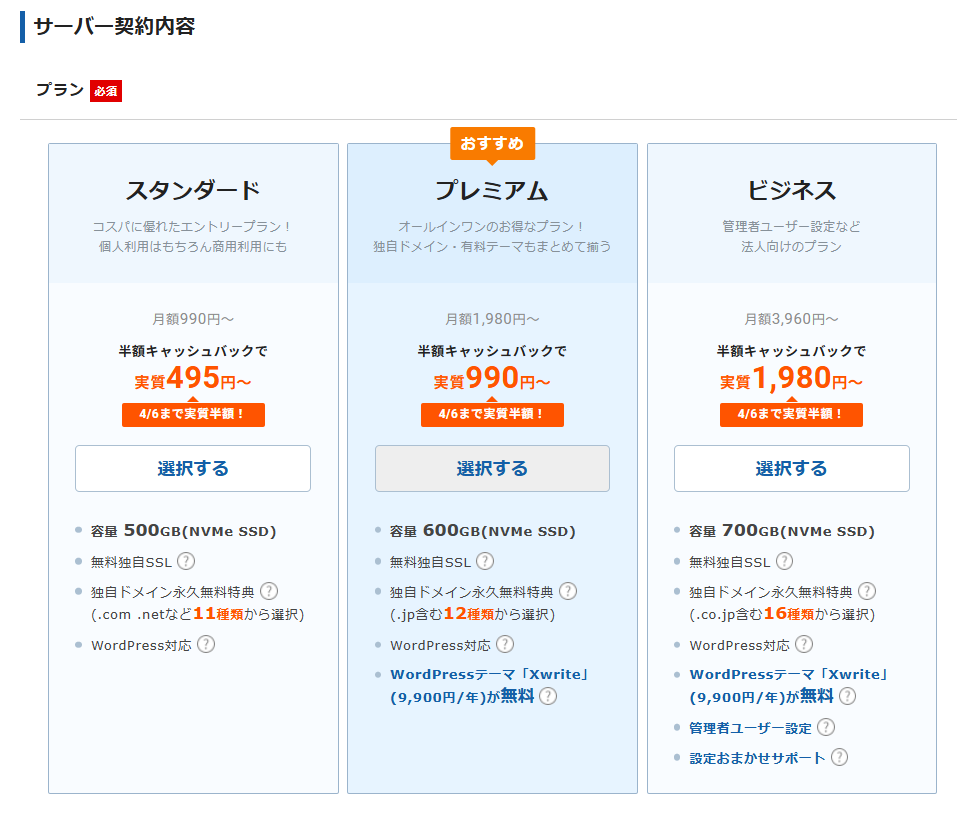Screen dimensions: 957x815
Task: Open help icon beside 管理者ユーザー設定
Action: click(x=826, y=727)
